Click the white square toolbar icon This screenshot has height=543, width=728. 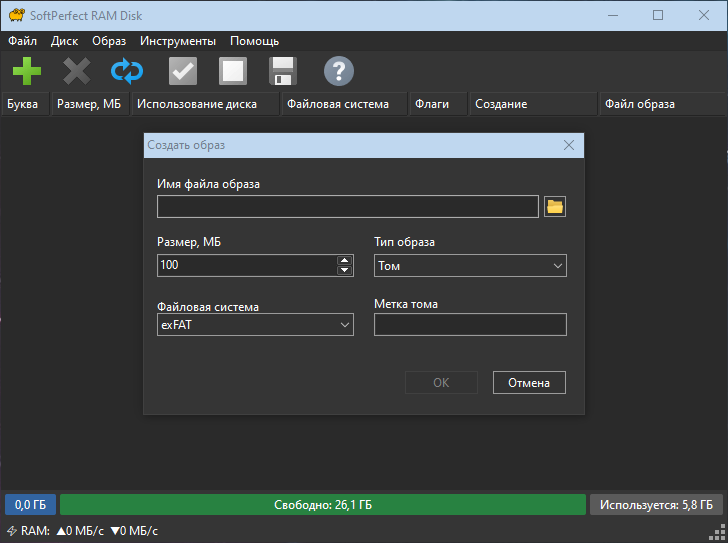point(233,71)
